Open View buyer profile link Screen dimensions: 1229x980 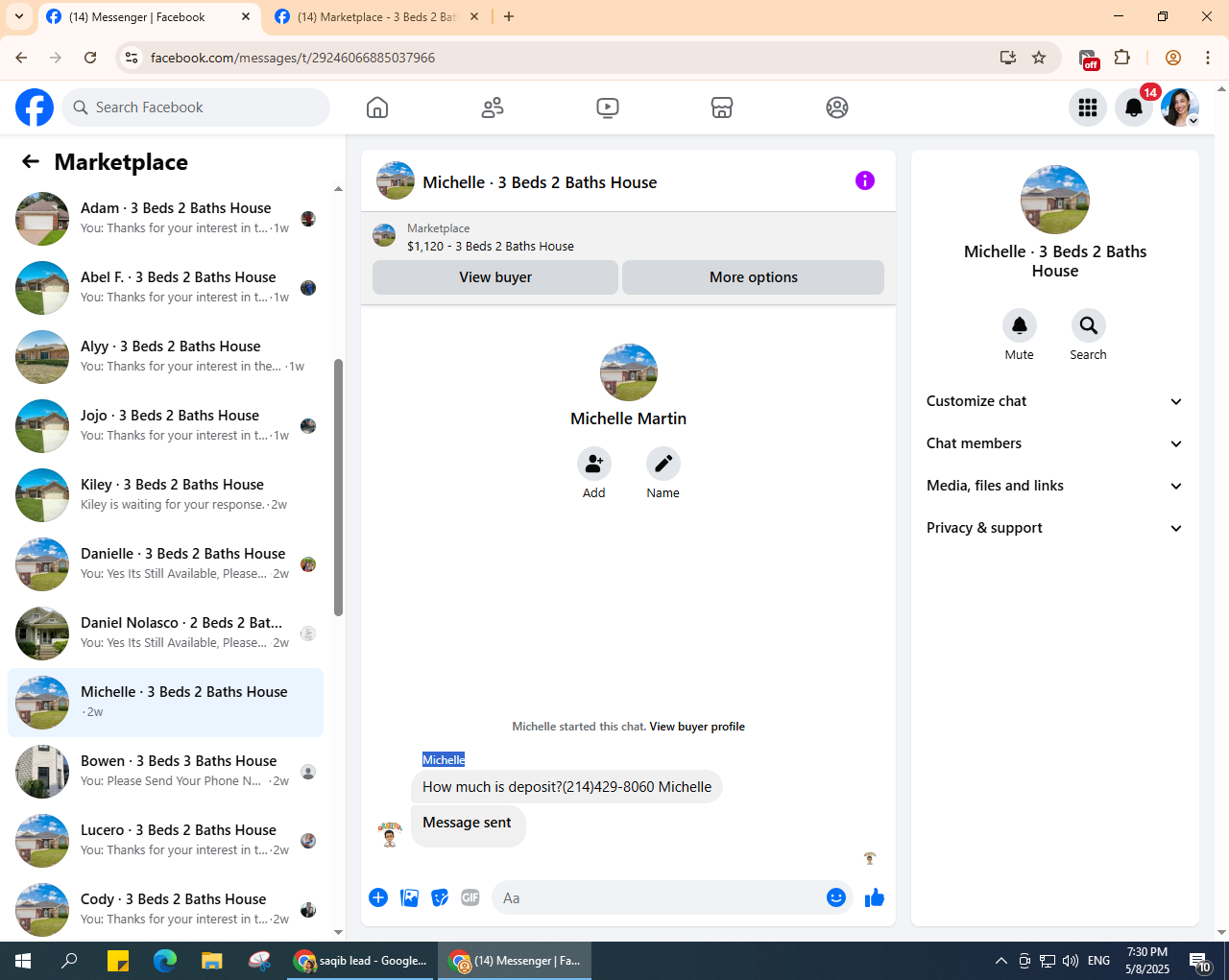(697, 727)
